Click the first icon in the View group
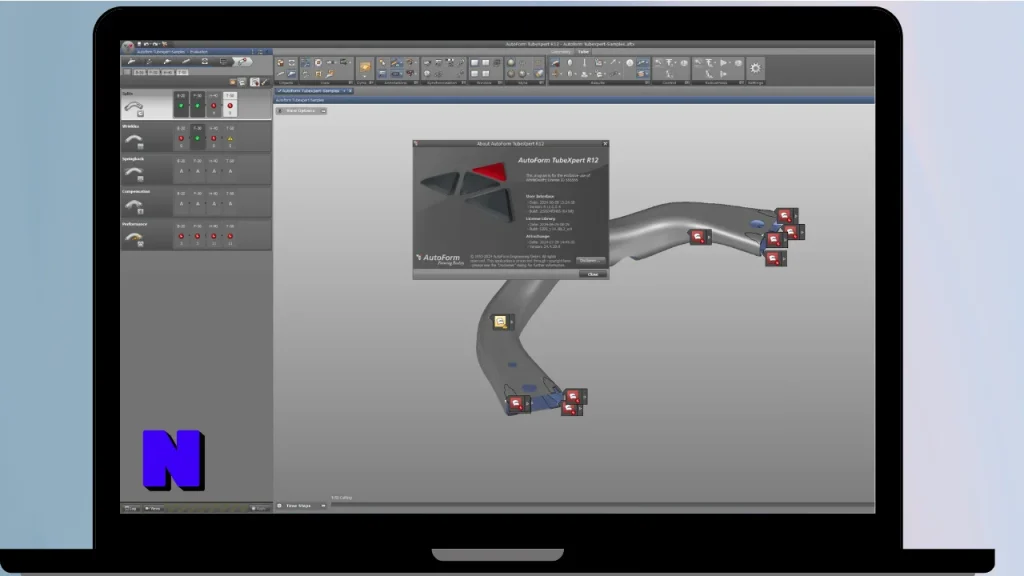The height and width of the screenshot is (576, 1024). coord(305,63)
